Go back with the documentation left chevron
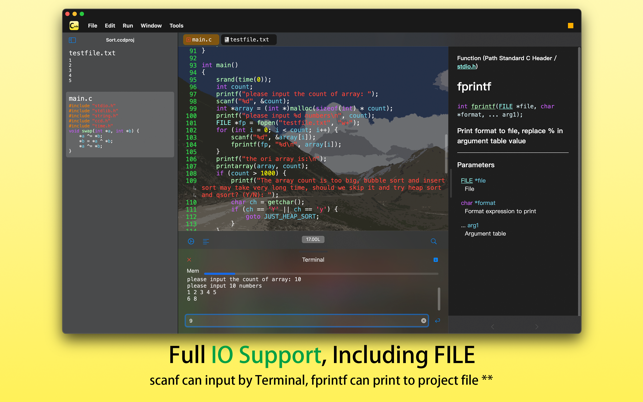This screenshot has height=402, width=643. click(x=493, y=327)
